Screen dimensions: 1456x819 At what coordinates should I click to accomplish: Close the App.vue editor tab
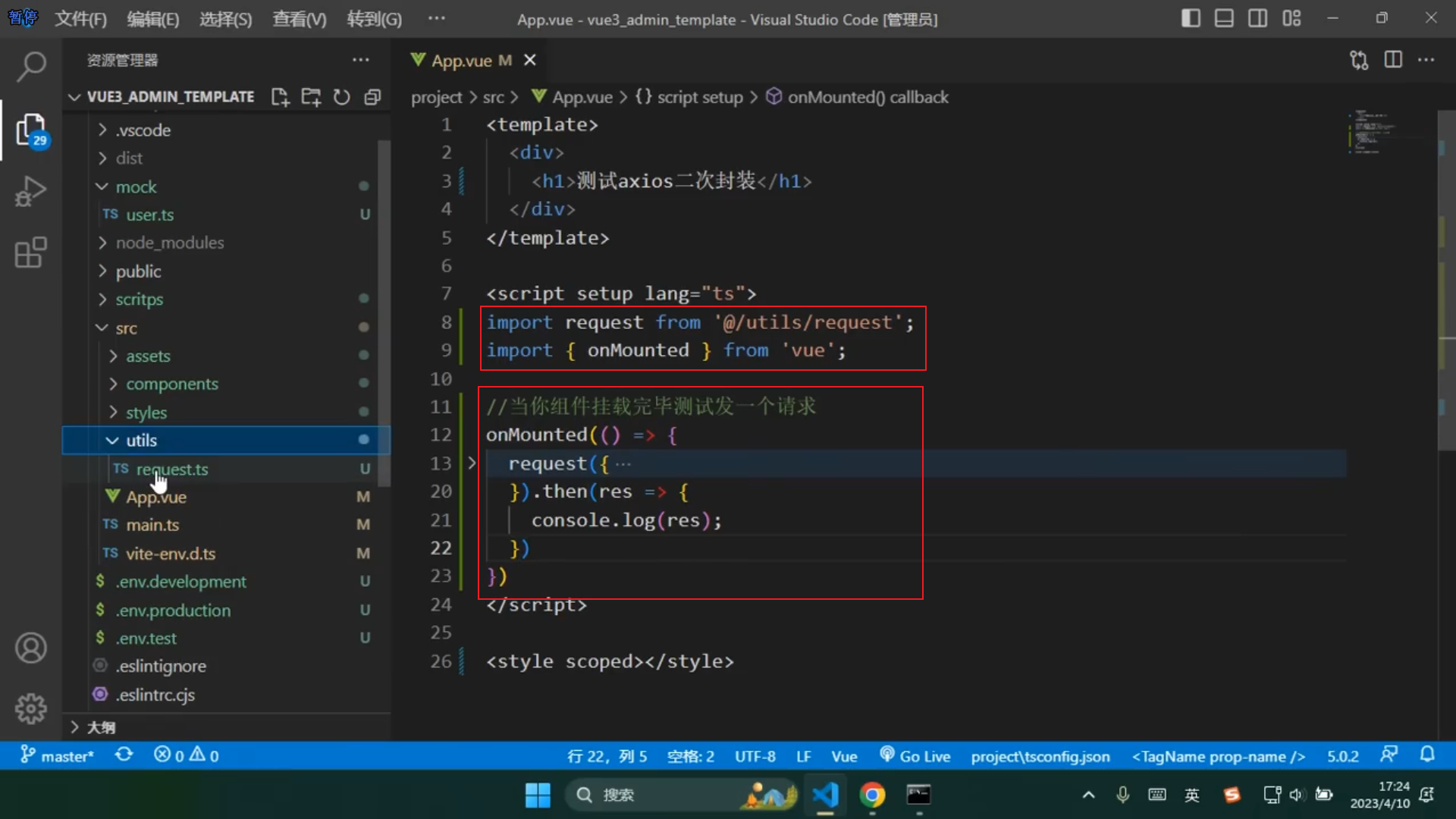(530, 60)
